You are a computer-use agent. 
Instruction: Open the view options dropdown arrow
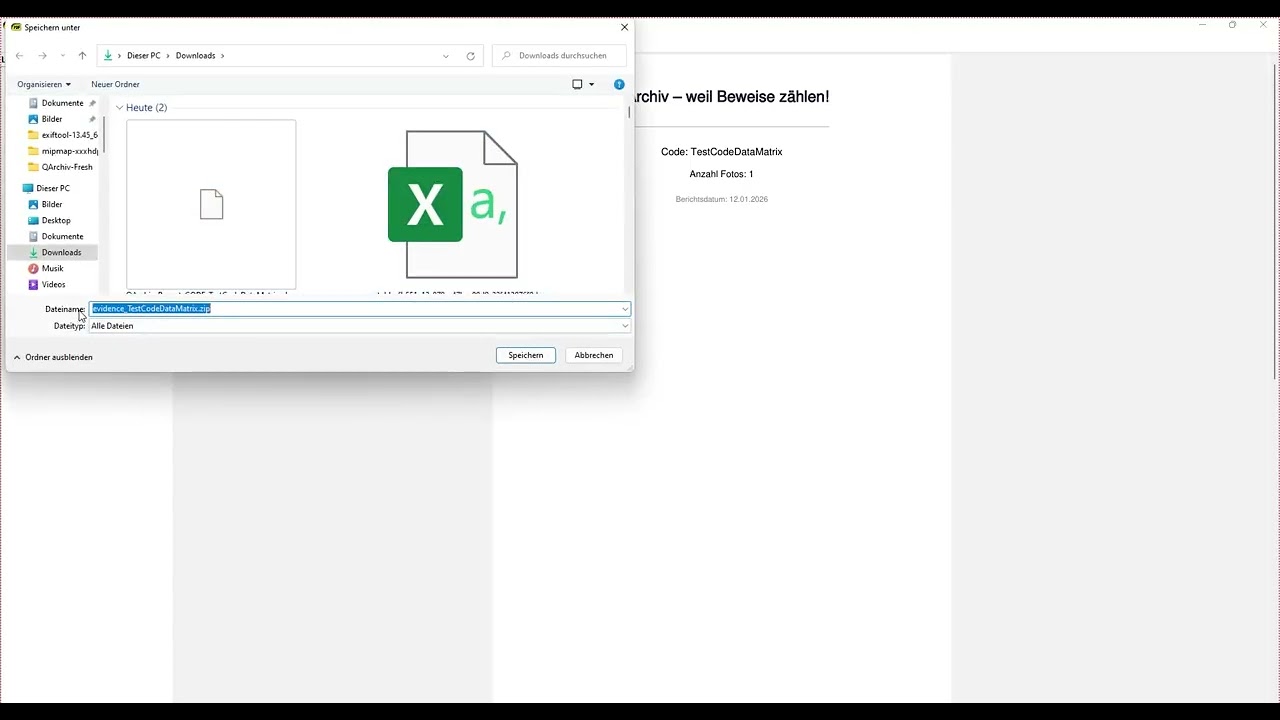pos(591,84)
